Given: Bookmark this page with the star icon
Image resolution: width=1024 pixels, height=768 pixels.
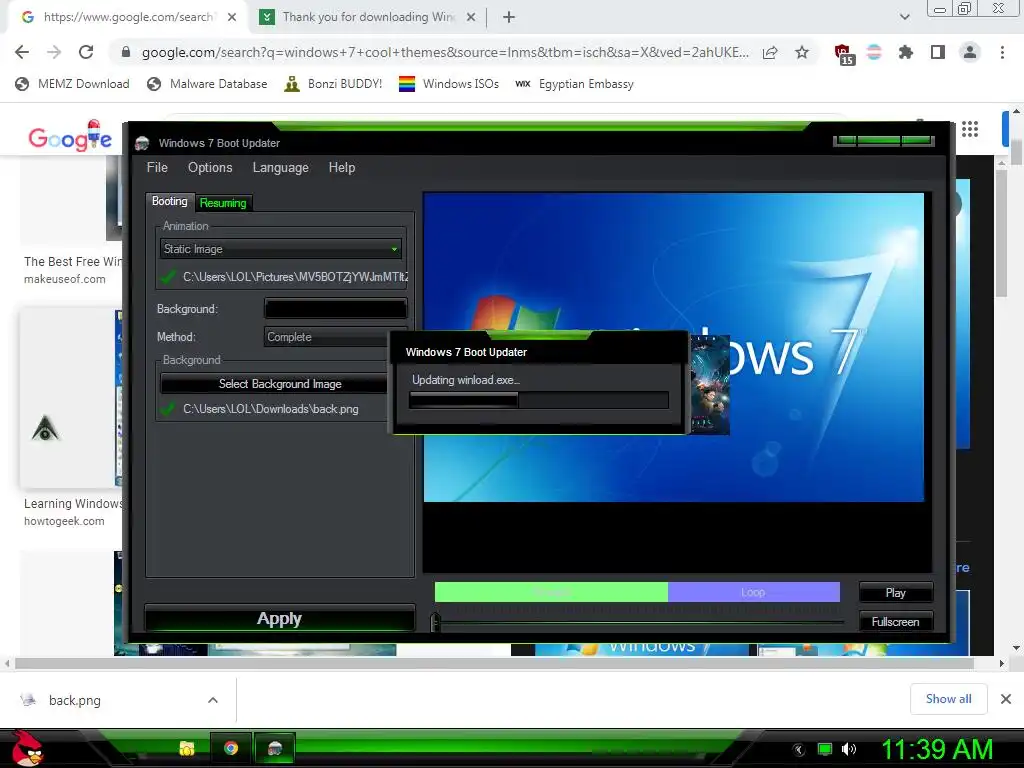Looking at the screenshot, I should pyautogui.click(x=802, y=52).
